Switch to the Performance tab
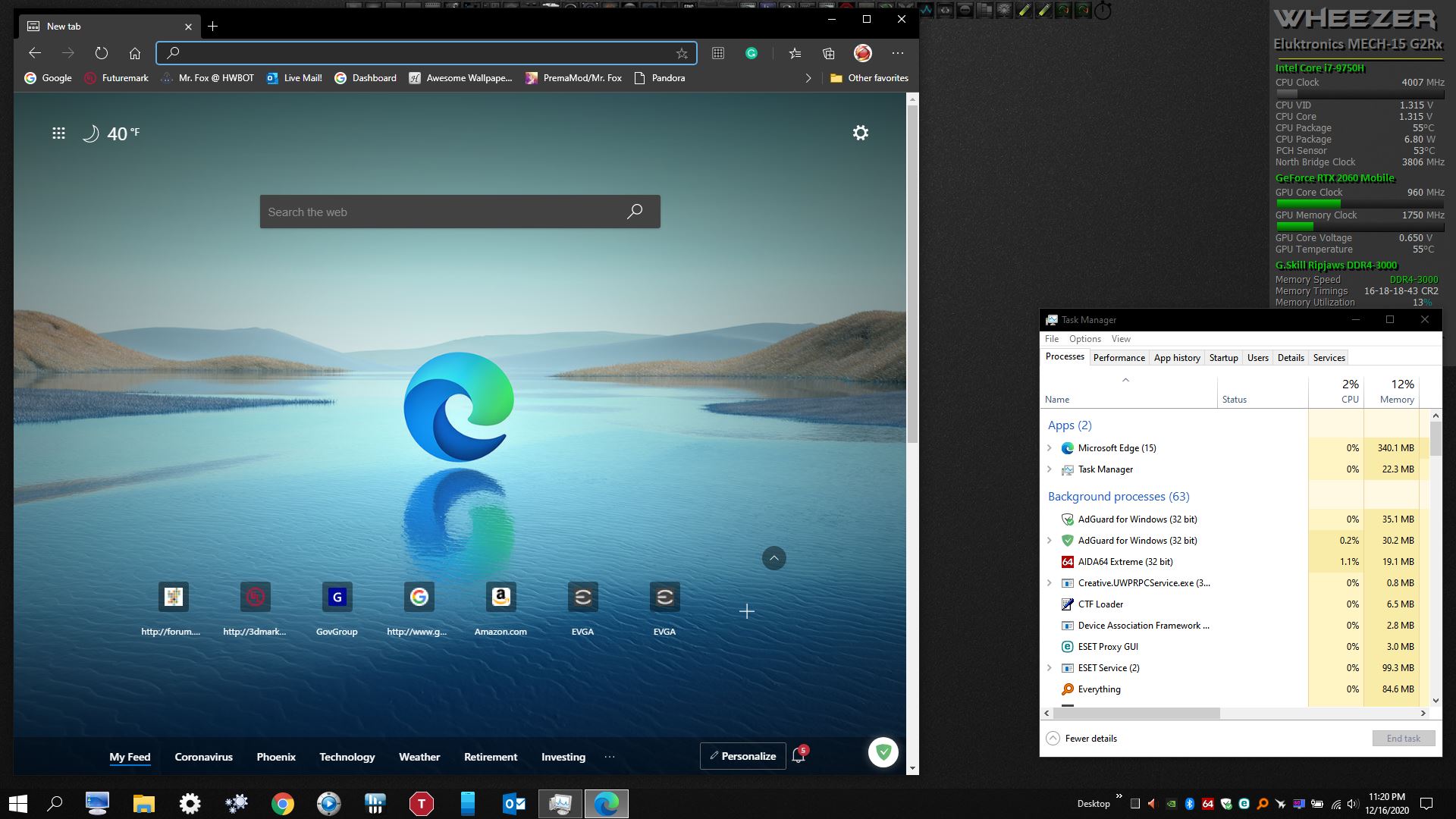The height and width of the screenshot is (819, 1456). (1119, 358)
